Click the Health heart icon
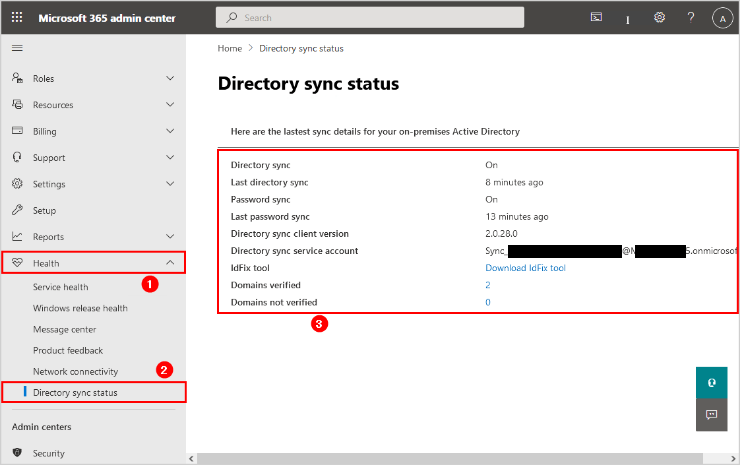Image resolution: width=742 pixels, height=465 pixels. (18, 263)
